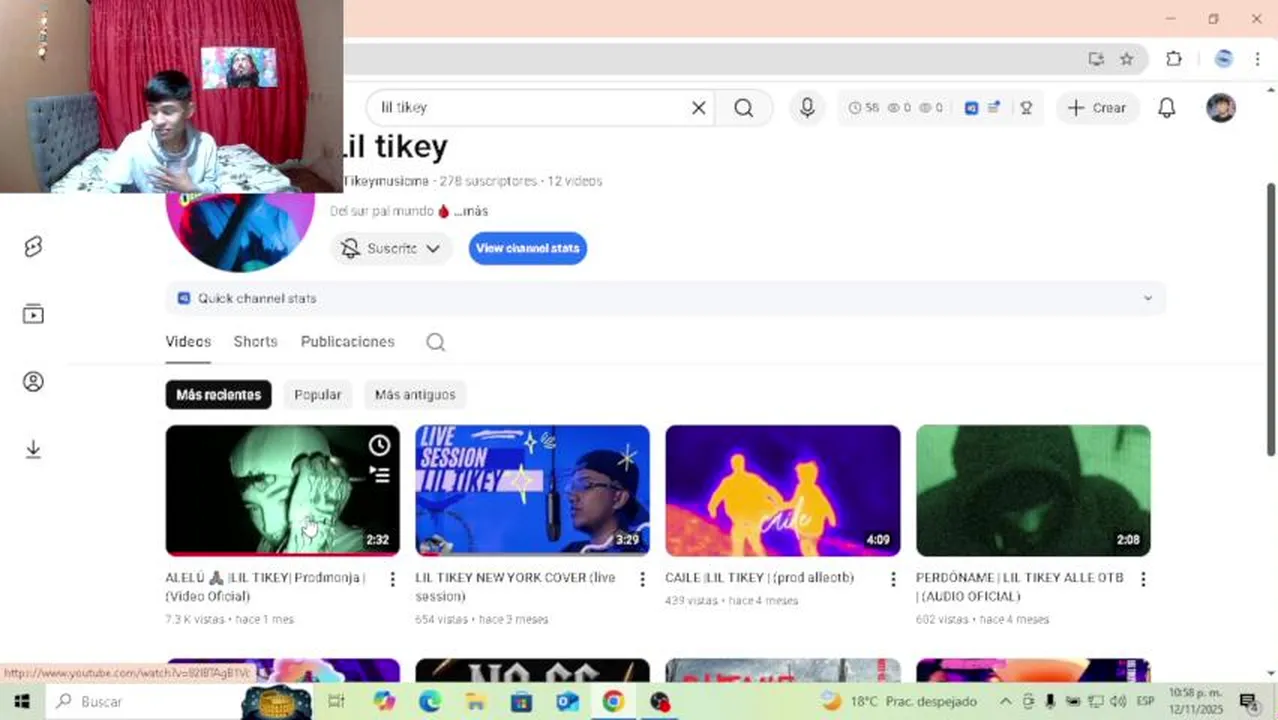The image size is (1278, 720).
Task: Show hidden system tray icons chevron
Action: click(x=1005, y=701)
